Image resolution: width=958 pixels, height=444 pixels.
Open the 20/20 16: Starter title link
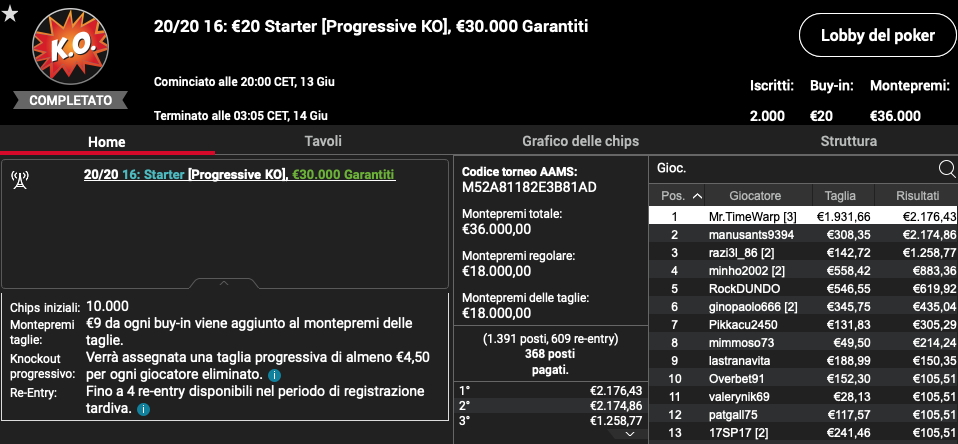pyautogui.click(x=240, y=175)
